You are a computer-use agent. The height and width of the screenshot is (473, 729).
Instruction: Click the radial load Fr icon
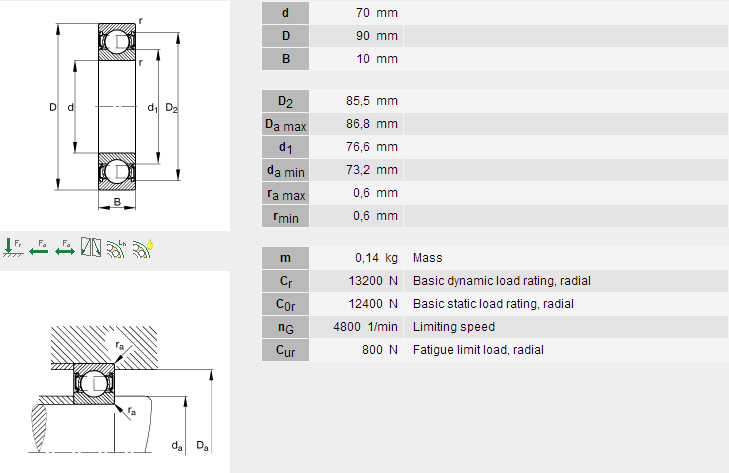[13, 246]
